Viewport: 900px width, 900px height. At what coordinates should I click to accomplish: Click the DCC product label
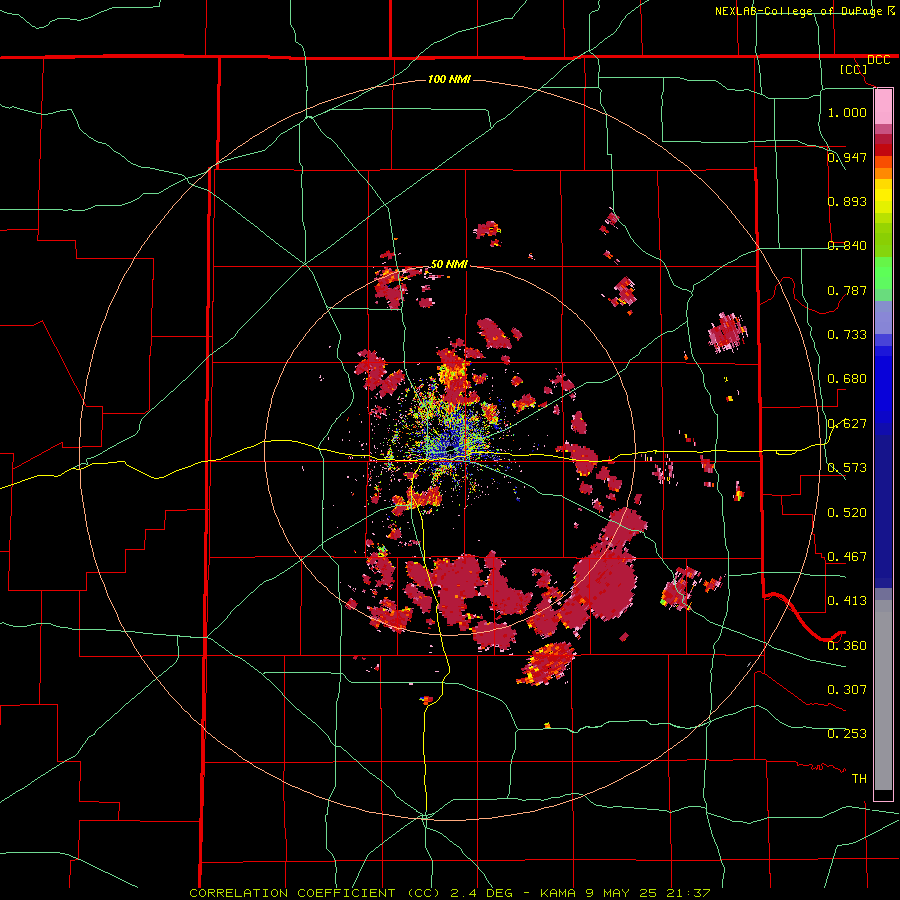878,60
